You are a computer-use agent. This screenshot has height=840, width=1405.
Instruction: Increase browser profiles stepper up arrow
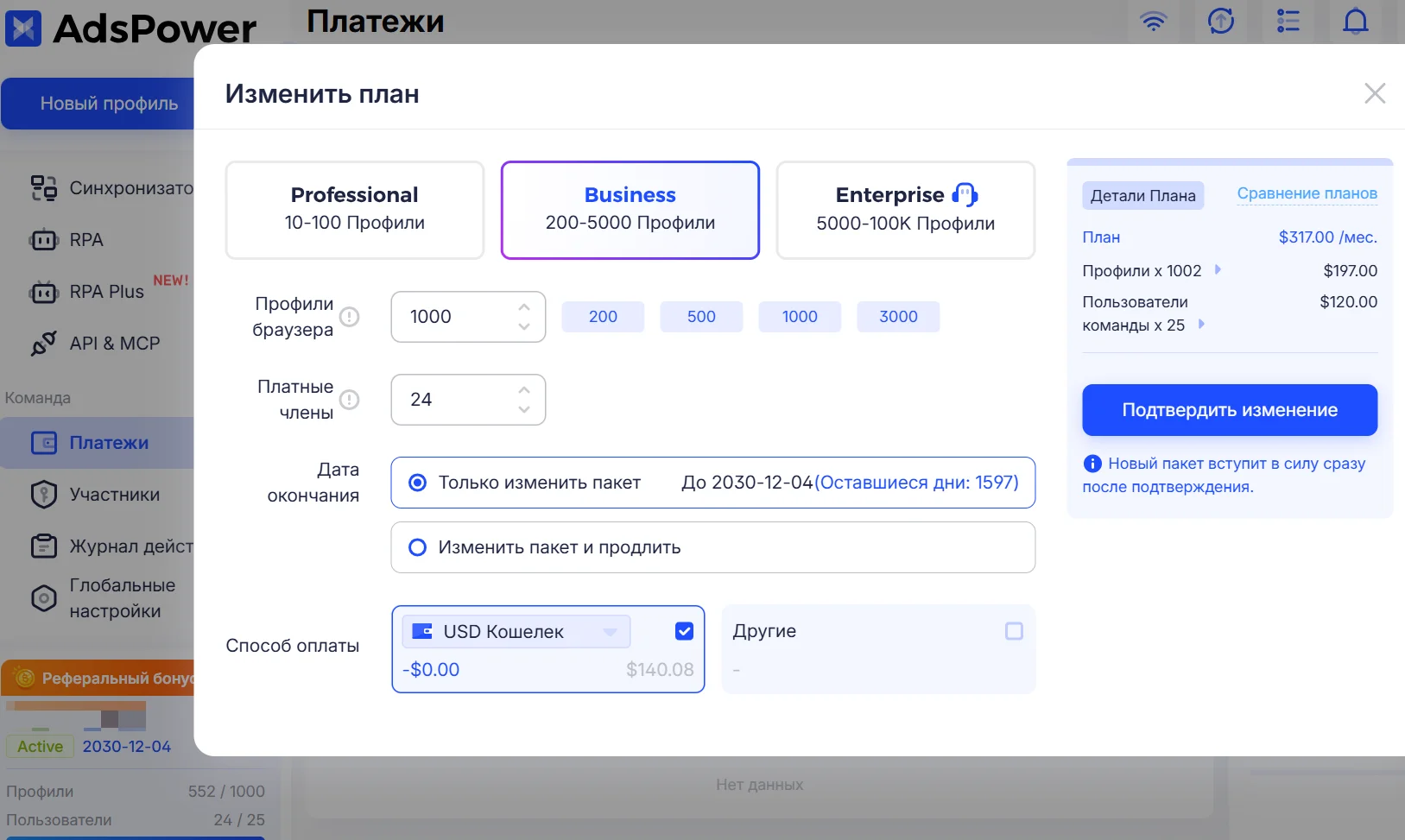point(524,307)
